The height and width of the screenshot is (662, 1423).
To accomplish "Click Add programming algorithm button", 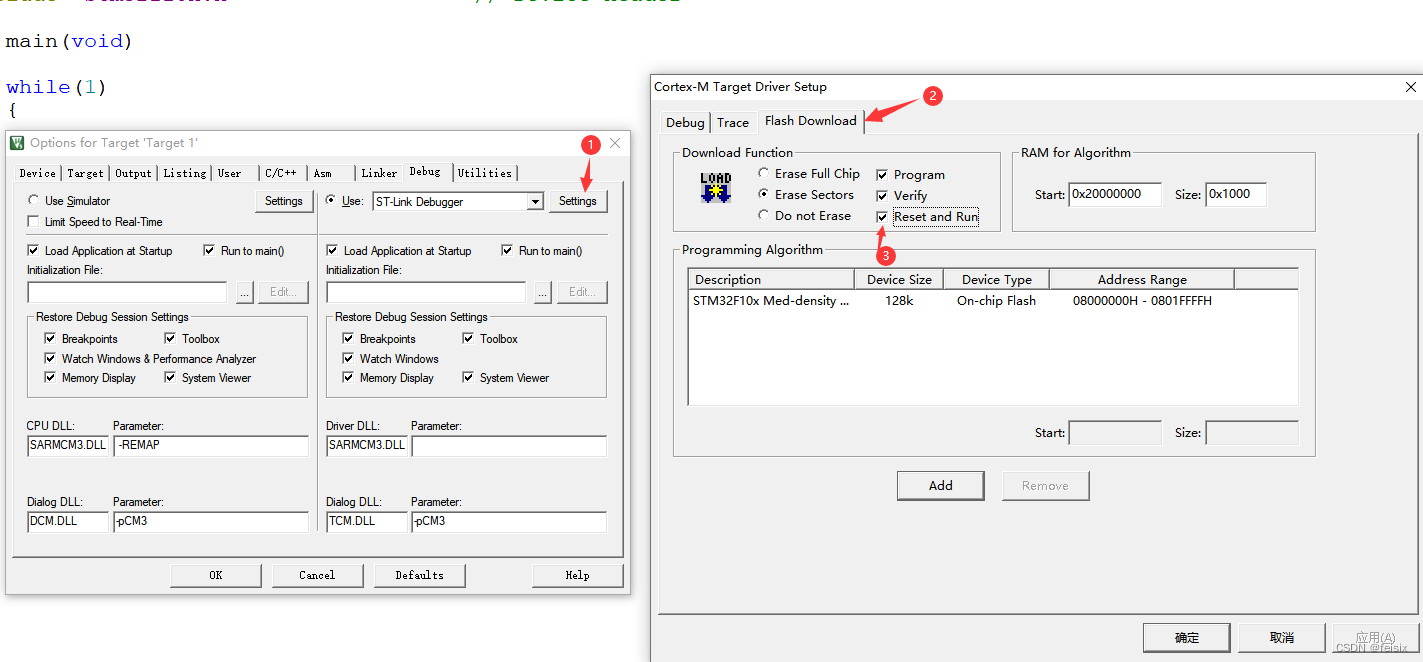I will (941, 485).
